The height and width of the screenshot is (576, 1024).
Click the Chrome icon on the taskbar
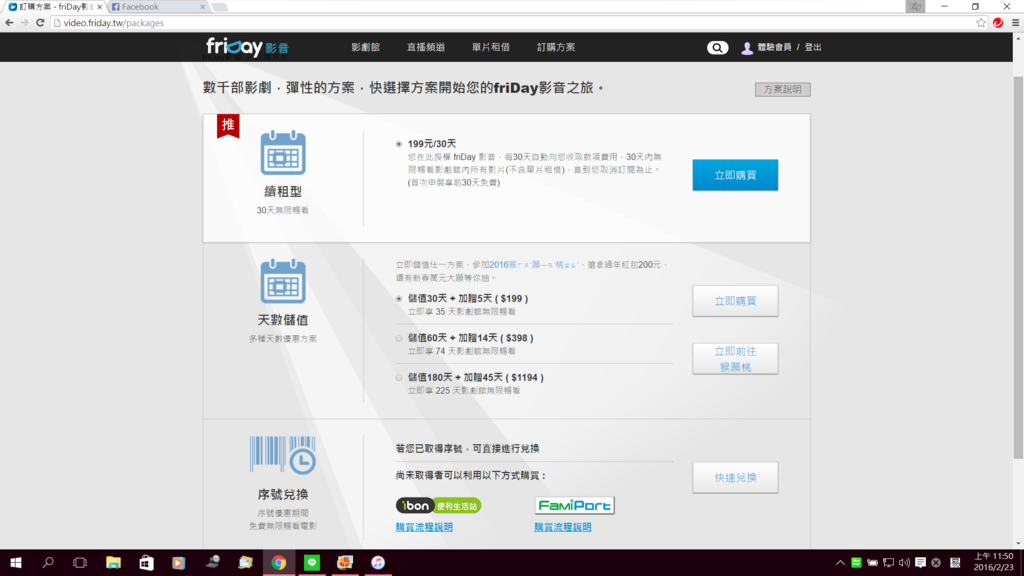click(x=279, y=562)
